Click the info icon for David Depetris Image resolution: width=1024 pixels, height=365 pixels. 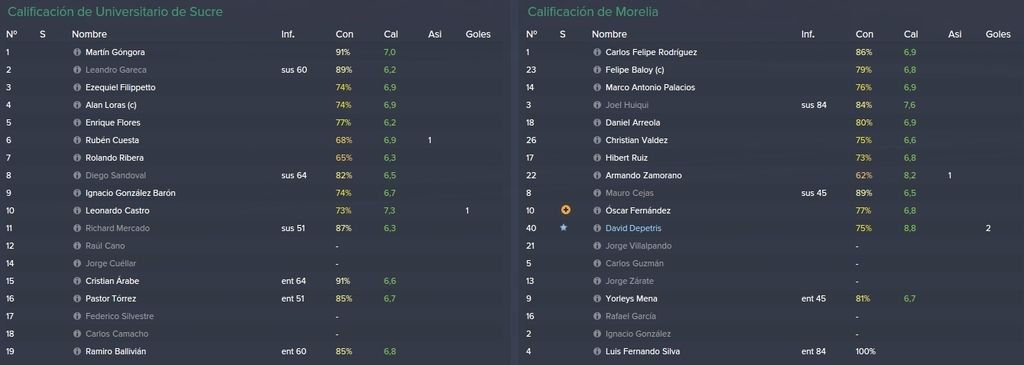point(597,229)
